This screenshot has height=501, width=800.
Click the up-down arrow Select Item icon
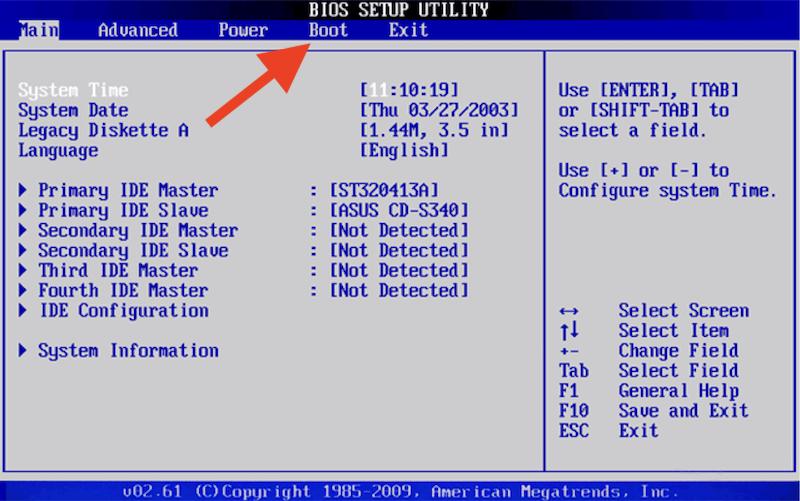pos(569,331)
